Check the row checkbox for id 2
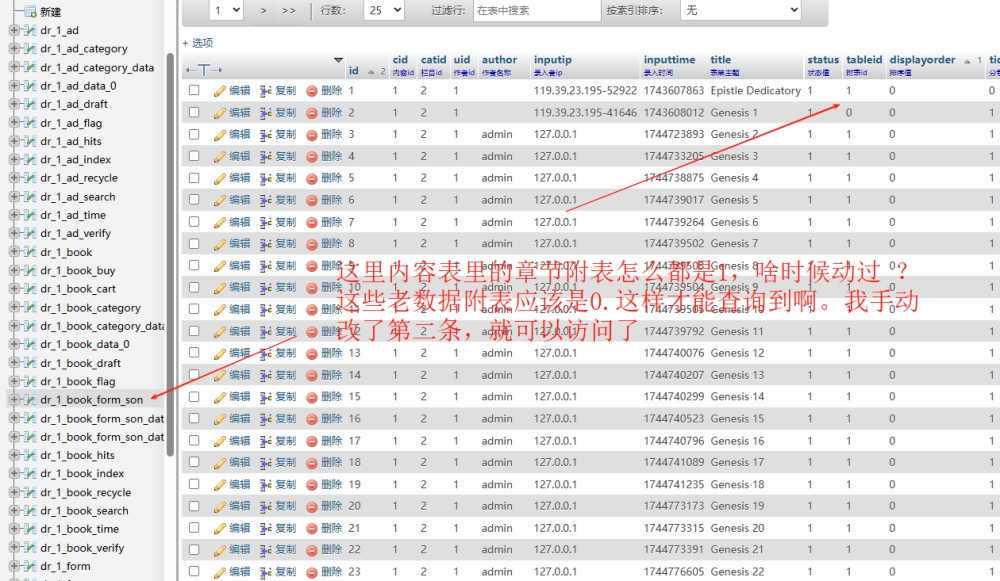This screenshot has width=1000, height=581. tap(194, 112)
